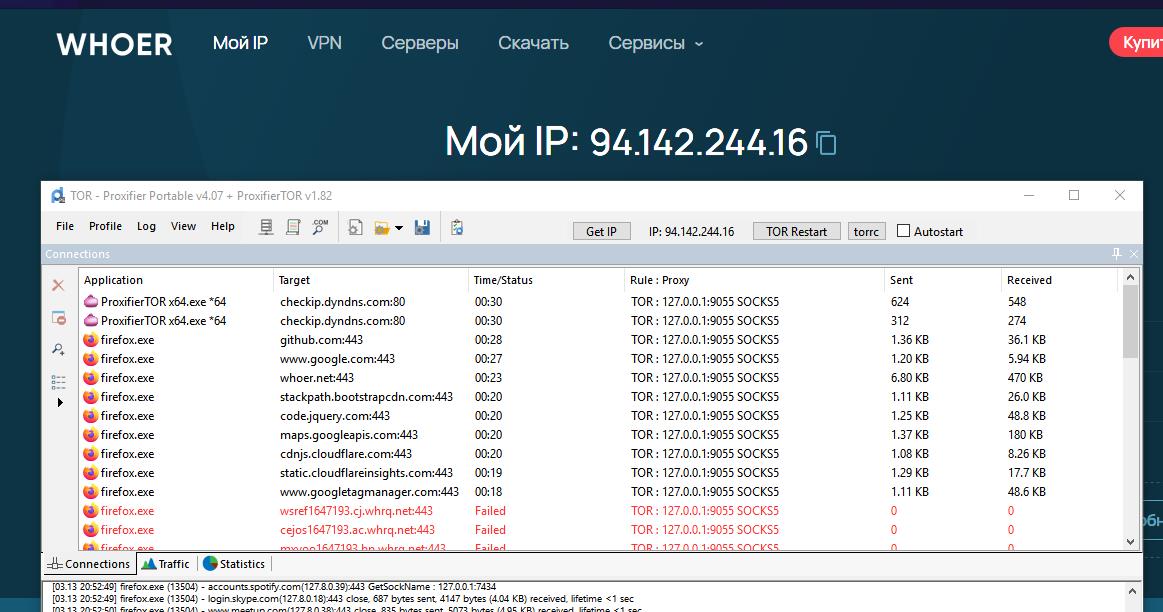Switch to the Statistics tab

234,564
